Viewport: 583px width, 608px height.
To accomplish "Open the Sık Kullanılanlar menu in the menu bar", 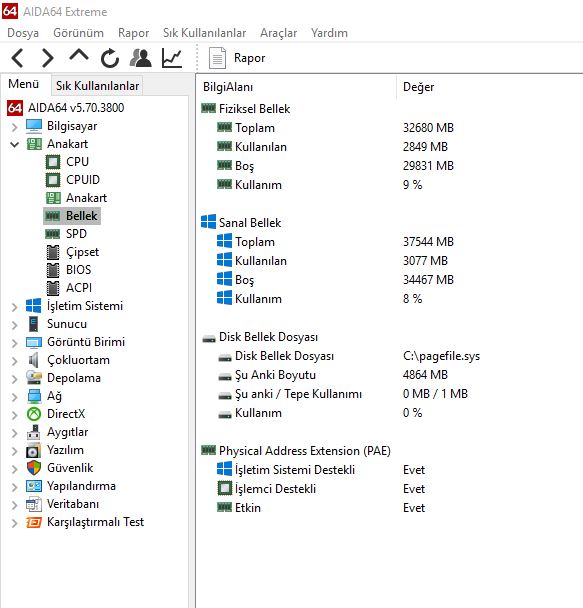I will 204,33.
